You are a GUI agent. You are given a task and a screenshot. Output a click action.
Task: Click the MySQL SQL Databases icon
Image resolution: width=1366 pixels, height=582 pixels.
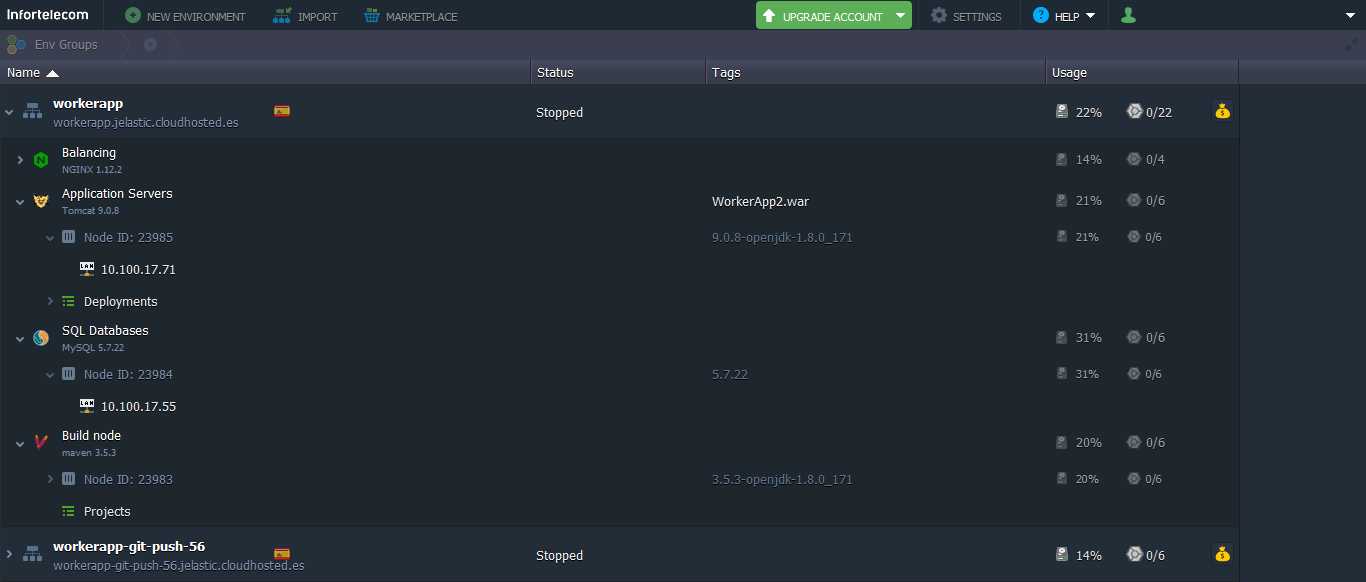(41, 338)
